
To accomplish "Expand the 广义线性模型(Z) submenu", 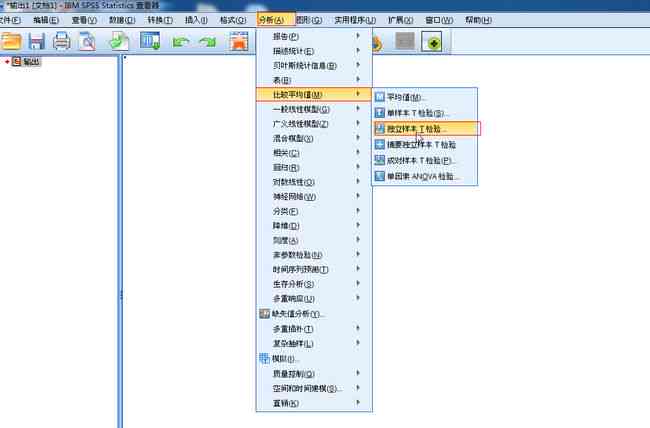I will click(x=314, y=124).
